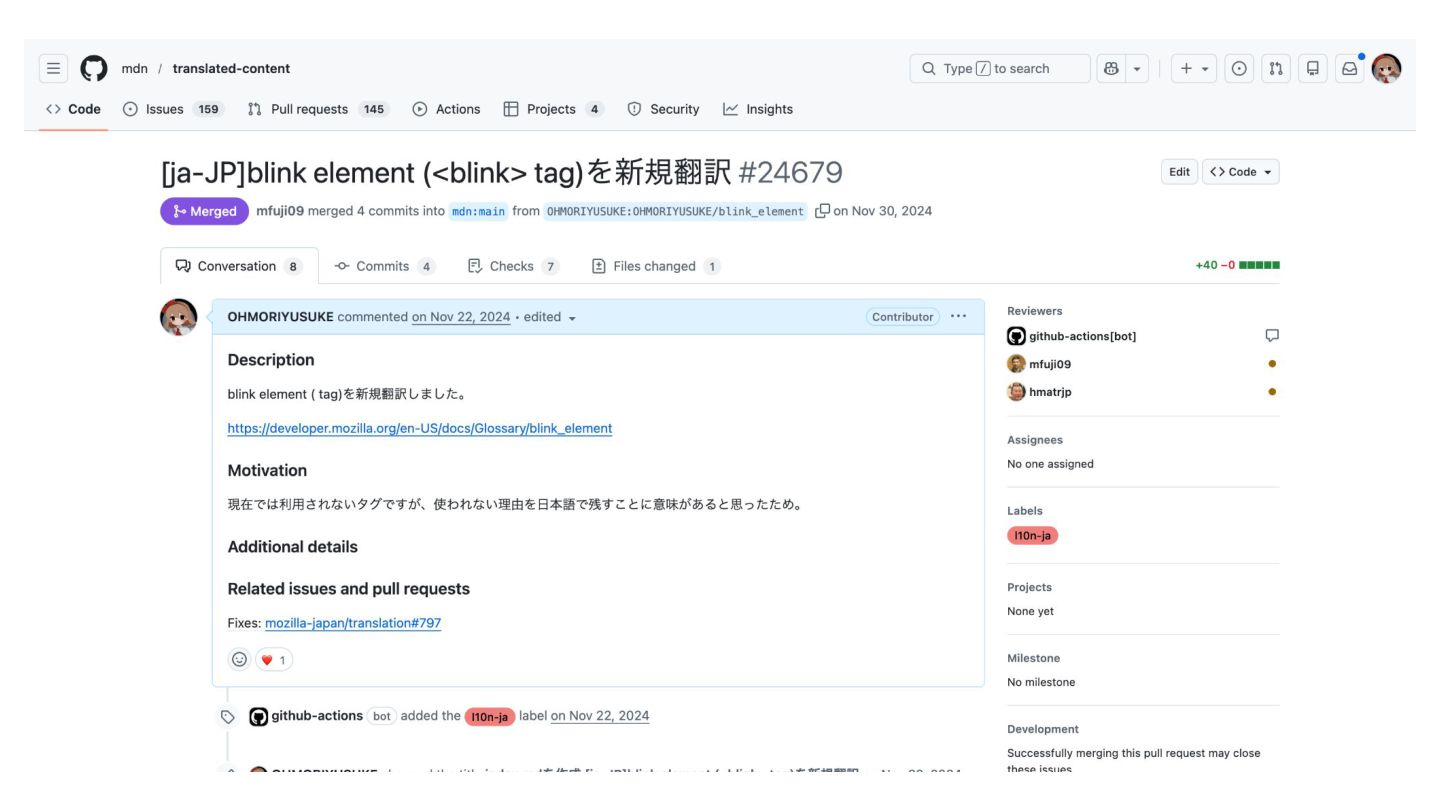1440x810 pixels.
Task: Open the notifications inbox
Action: (x=1350, y=68)
